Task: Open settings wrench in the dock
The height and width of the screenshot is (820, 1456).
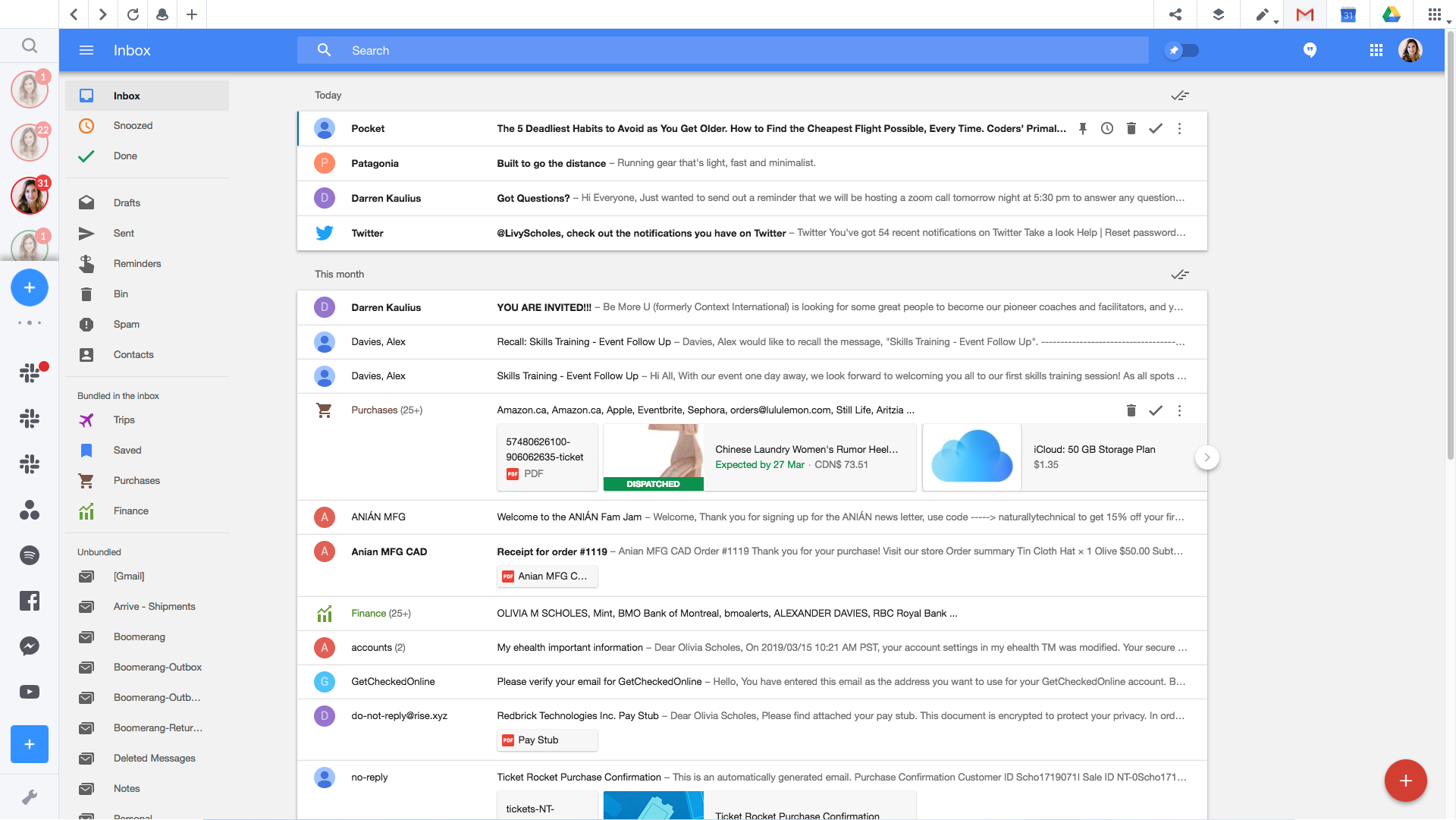Action: (x=30, y=797)
